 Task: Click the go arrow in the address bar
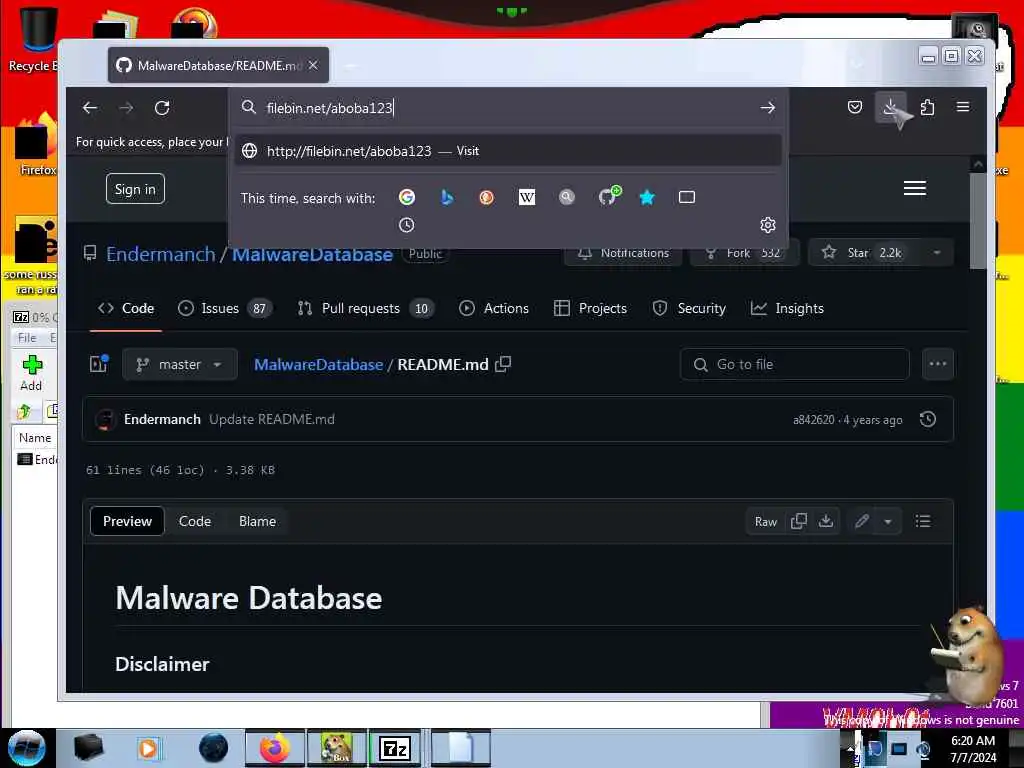click(x=767, y=108)
